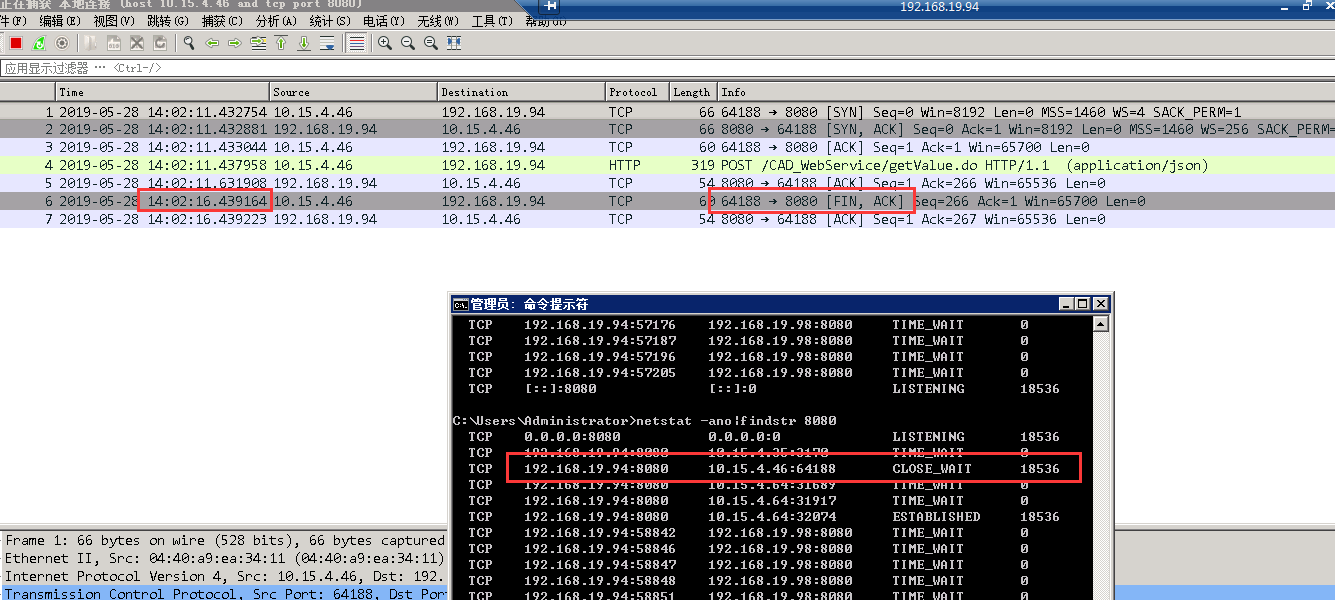The height and width of the screenshot is (600, 1335).
Task: Open the 无线(W) menu
Action: 438,21
